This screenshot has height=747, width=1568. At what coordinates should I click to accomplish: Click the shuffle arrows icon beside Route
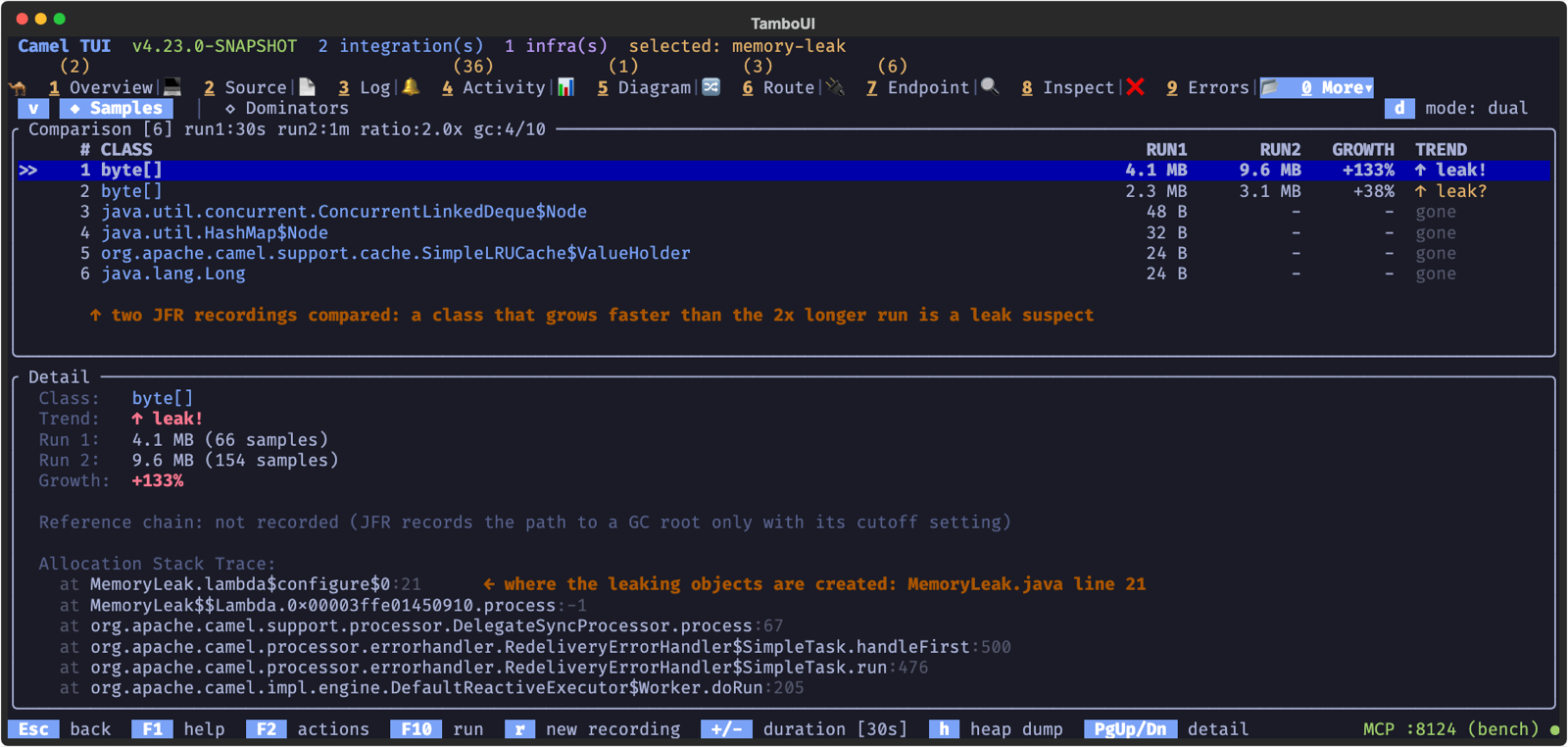[x=711, y=87]
